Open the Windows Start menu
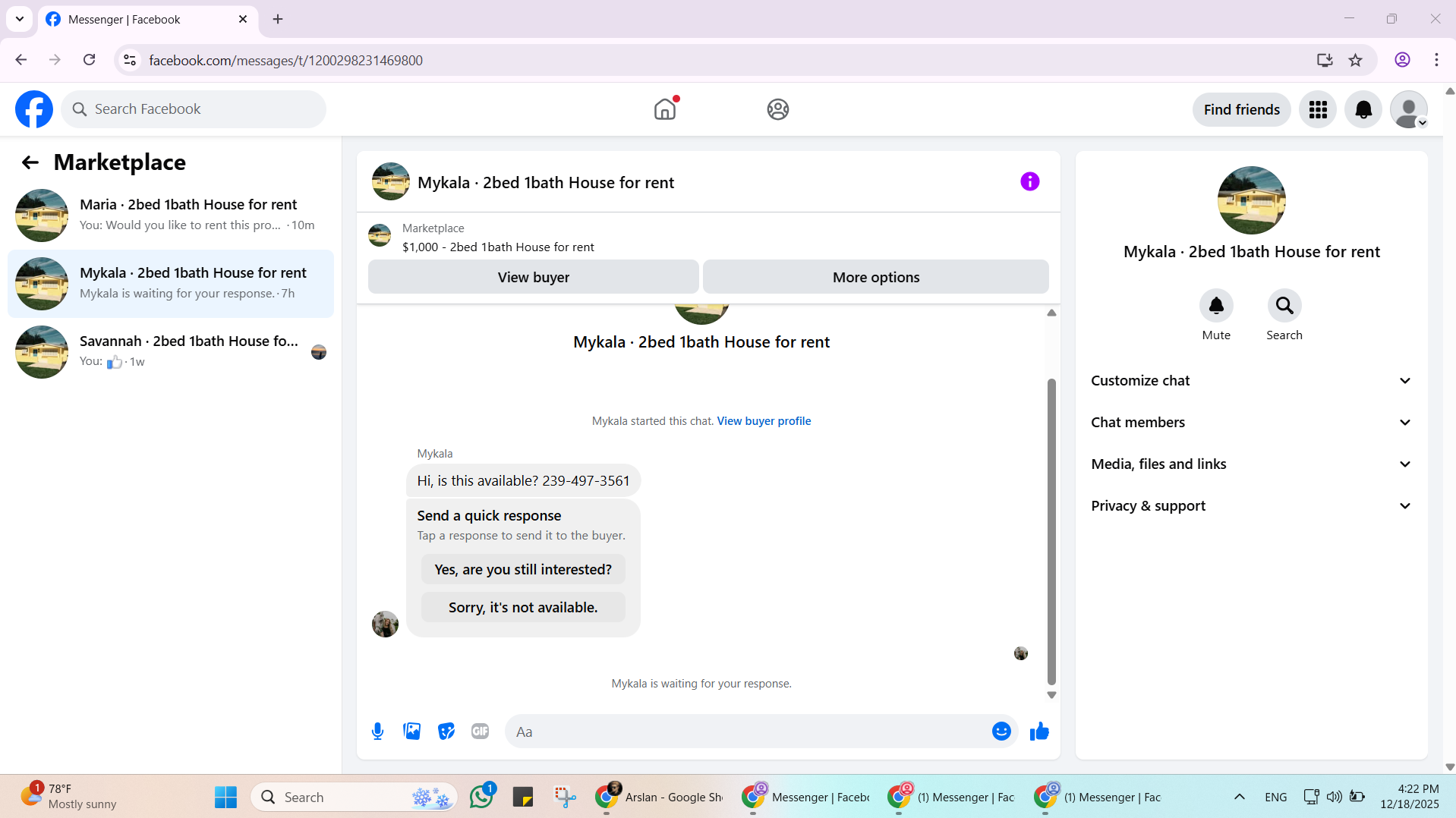 (225, 798)
